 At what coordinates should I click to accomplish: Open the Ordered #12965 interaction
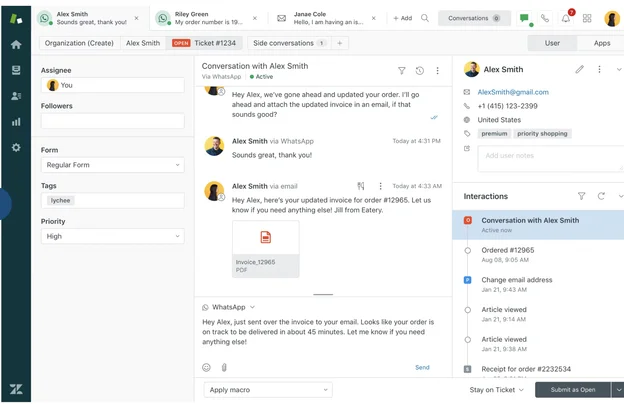(538, 254)
